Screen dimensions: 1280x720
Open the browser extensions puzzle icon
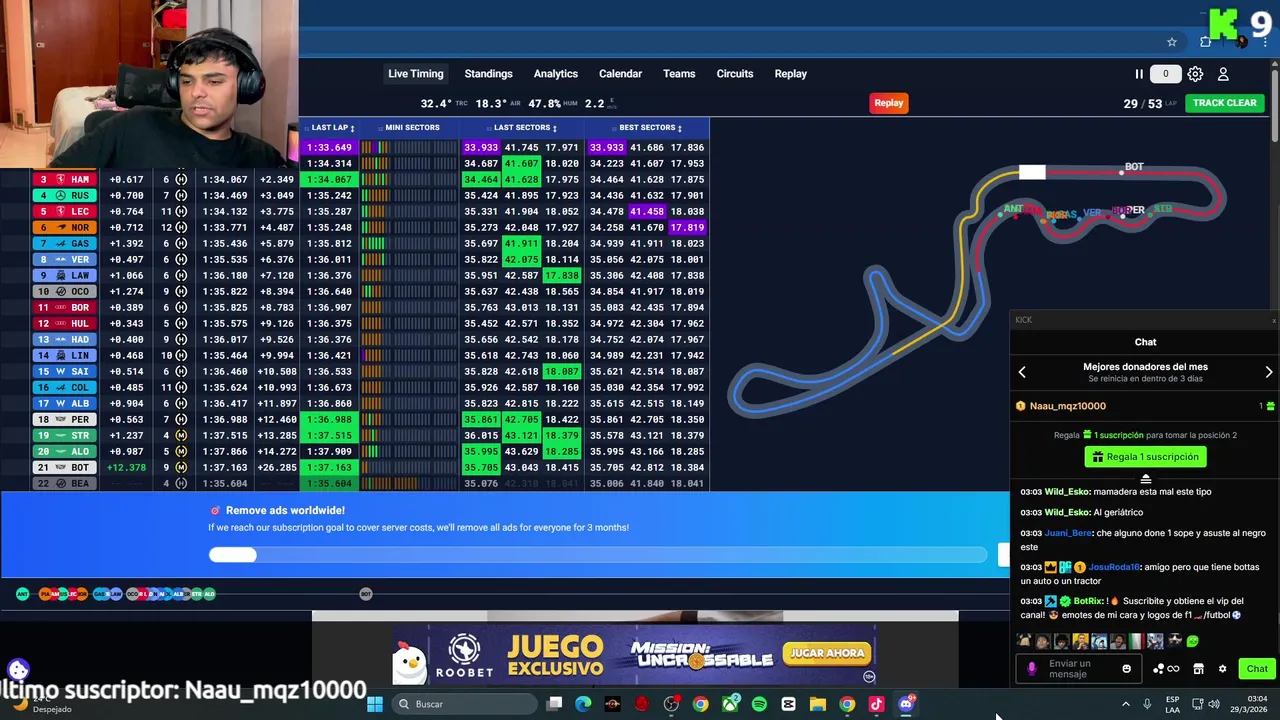[1206, 42]
